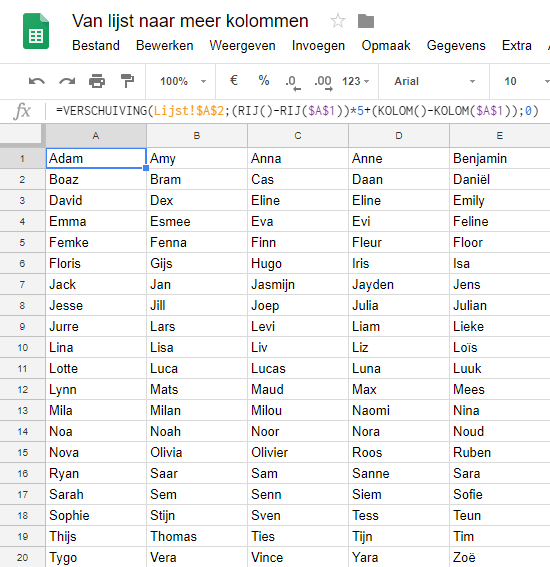The width and height of the screenshot is (550, 567).
Task: Click cell containing 'Adam'
Action: pos(96,158)
